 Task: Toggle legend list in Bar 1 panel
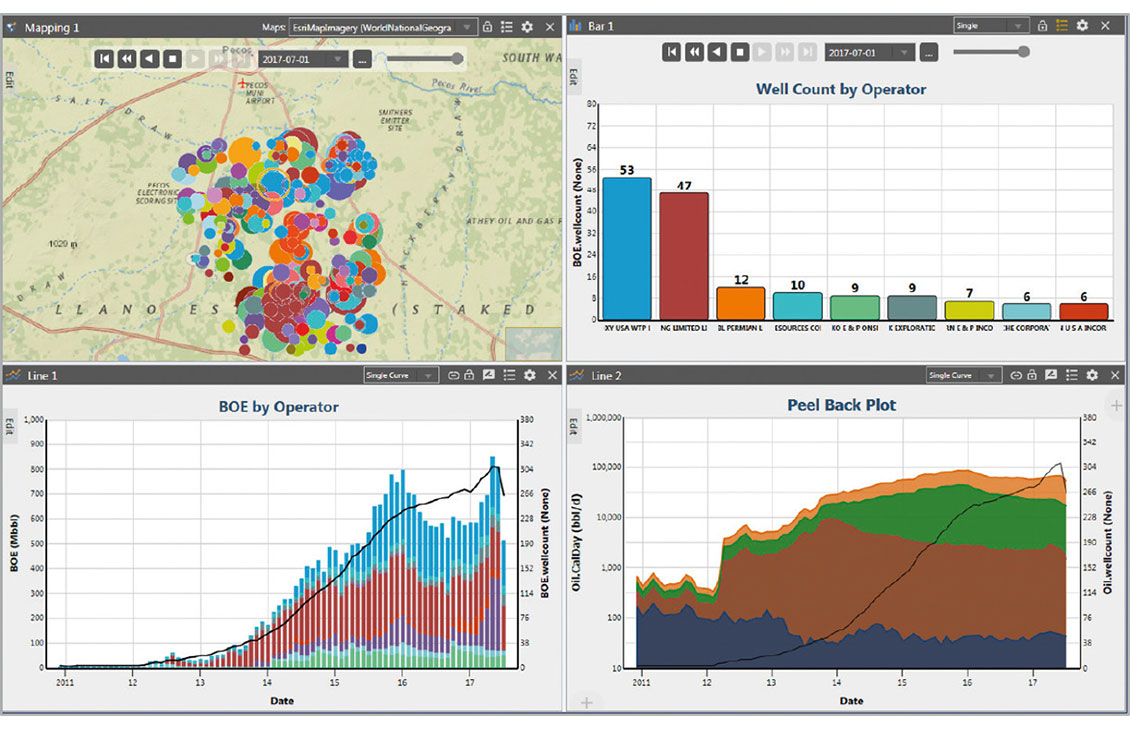click(x=1062, y=25)
